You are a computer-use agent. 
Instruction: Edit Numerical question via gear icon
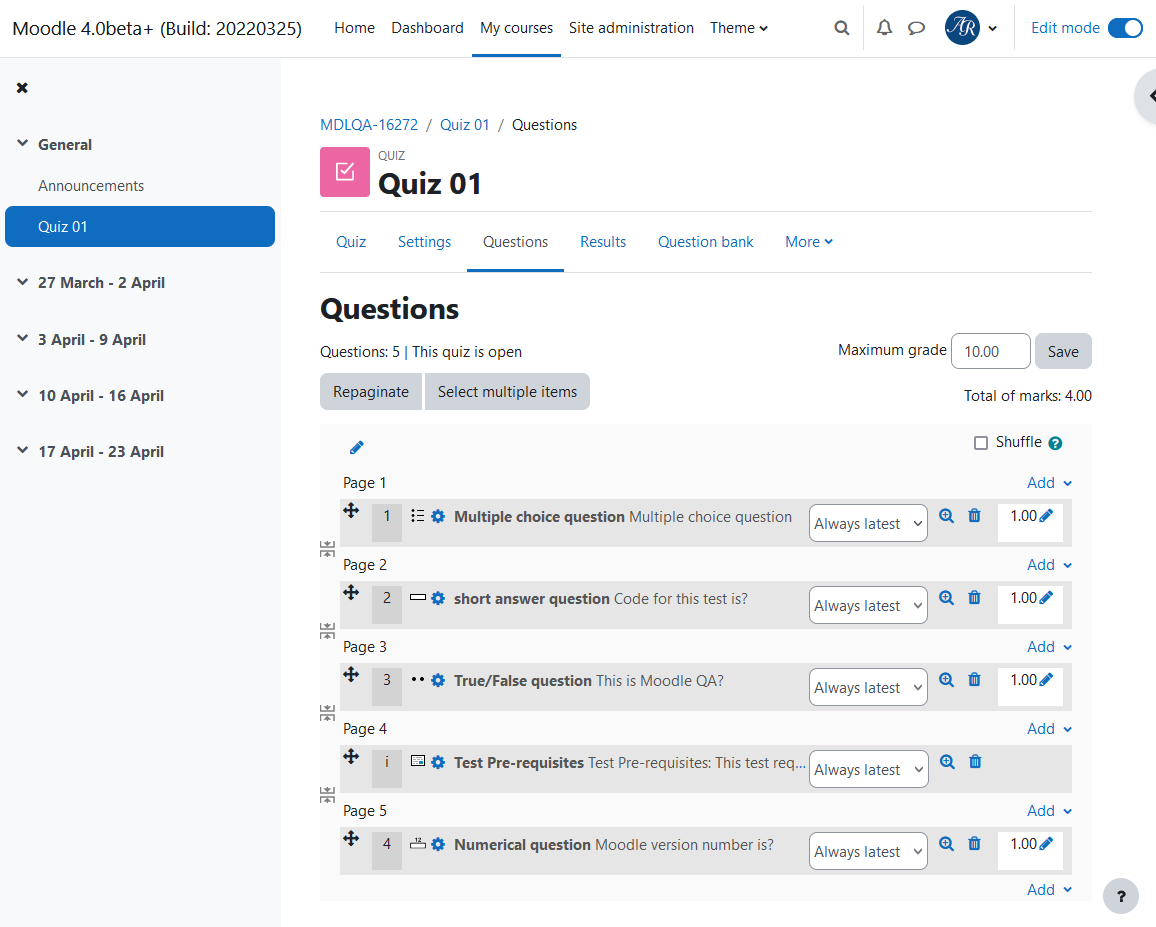pyautogui.click(x=438, y=844)
